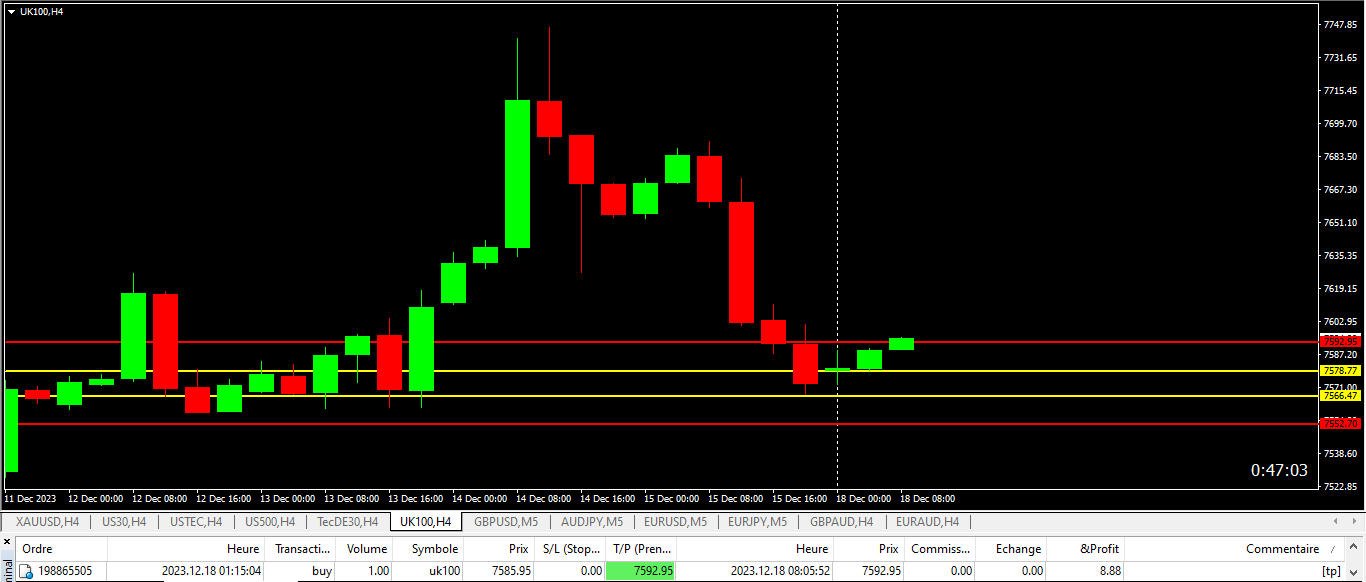This screenshot has height=582, width=1366.
Task: Click the order icon beside 198865505
Action: pos(26,571)
